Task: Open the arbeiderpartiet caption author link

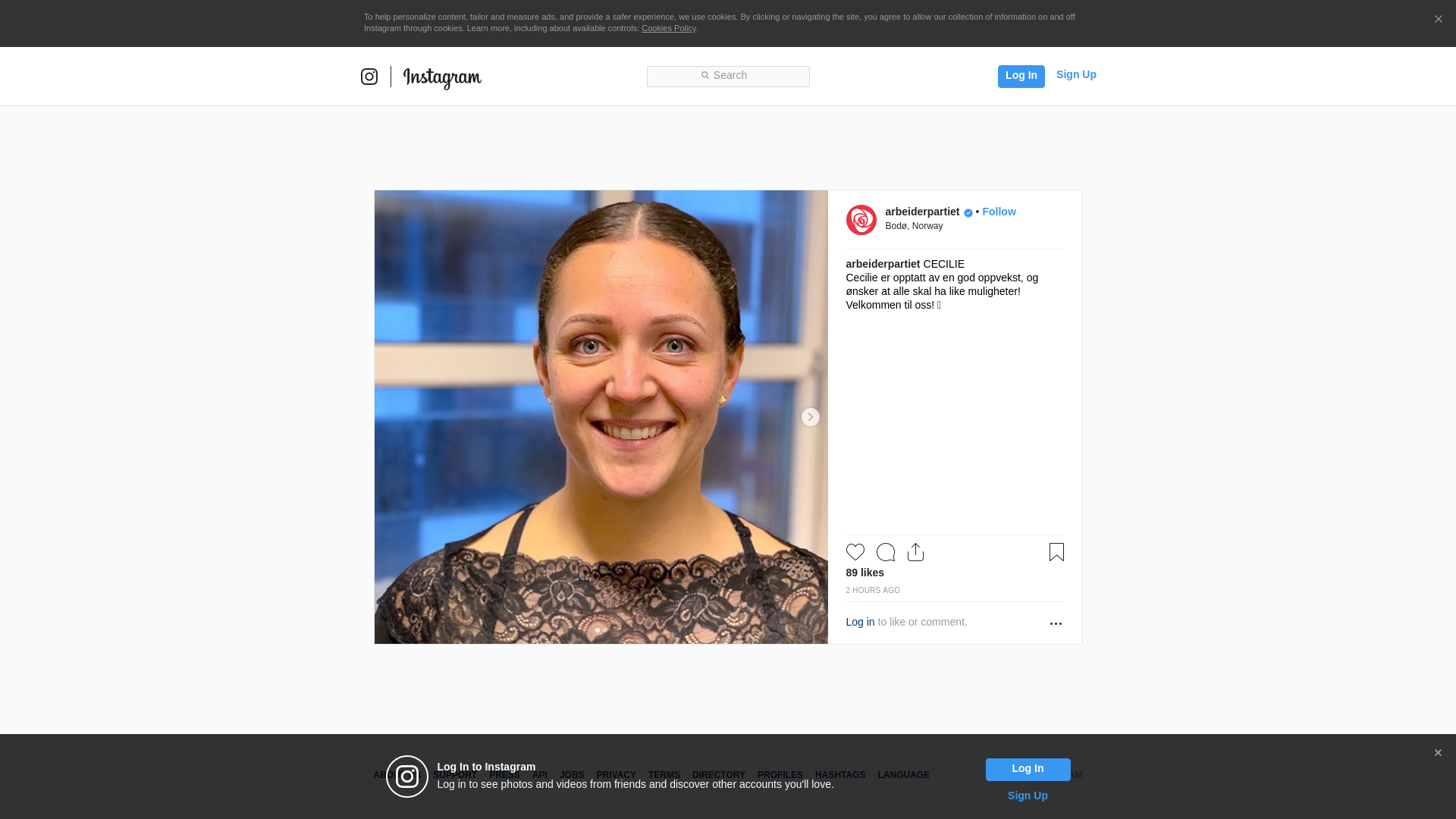Action: [x=883, y=264]
